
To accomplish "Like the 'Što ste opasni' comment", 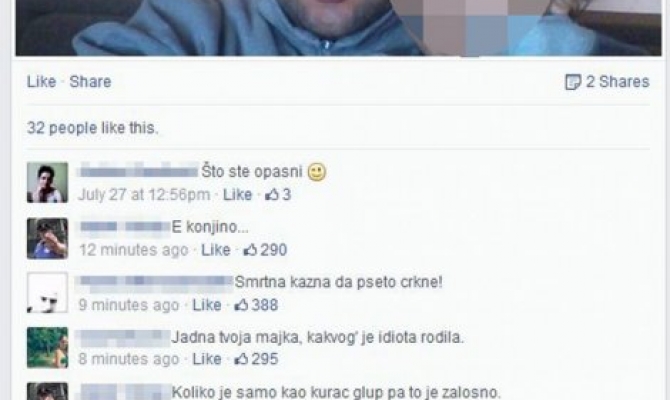I will click(x=238, y=195).
